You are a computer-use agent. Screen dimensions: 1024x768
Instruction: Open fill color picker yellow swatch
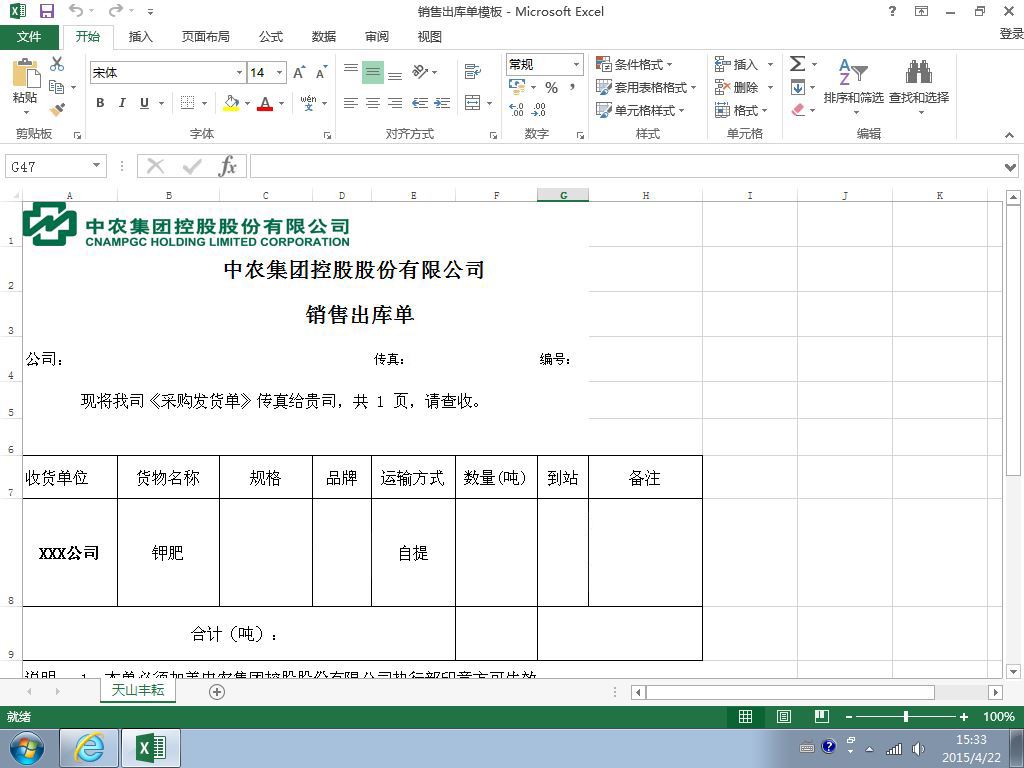(231, 103)
